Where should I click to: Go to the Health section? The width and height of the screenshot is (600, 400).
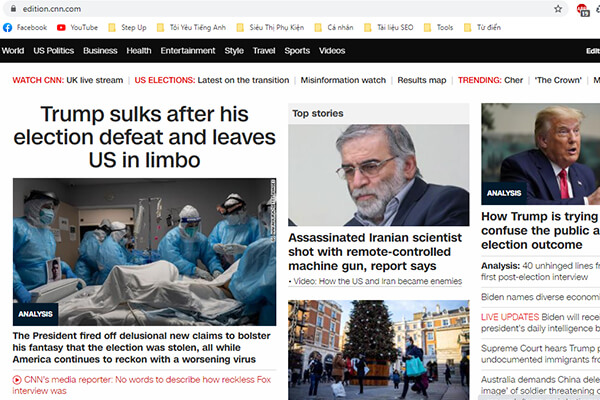(139, 51)
